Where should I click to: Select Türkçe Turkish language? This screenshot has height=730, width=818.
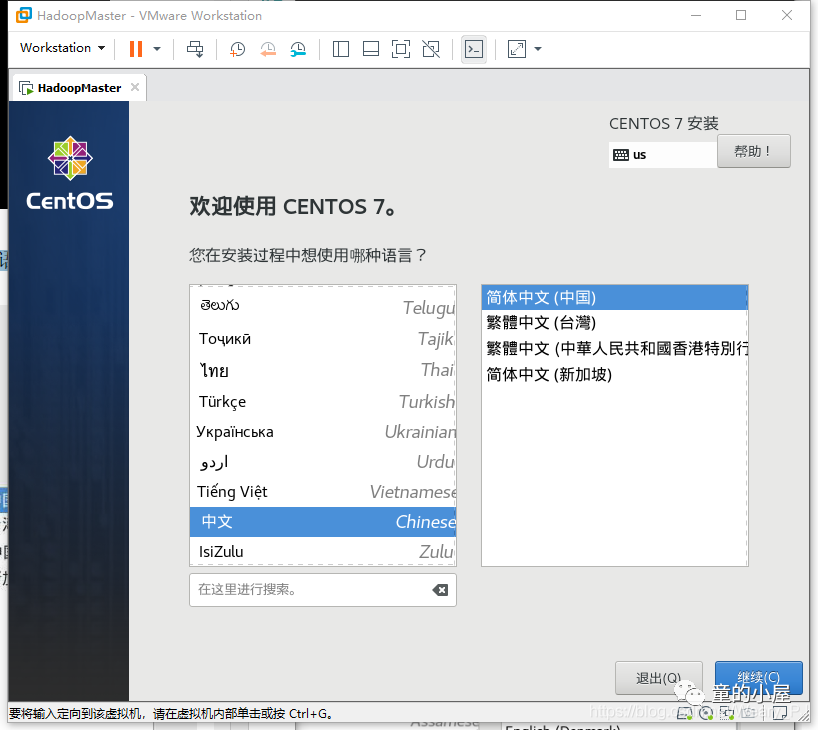pyautogui.click(x=322, y=401)
